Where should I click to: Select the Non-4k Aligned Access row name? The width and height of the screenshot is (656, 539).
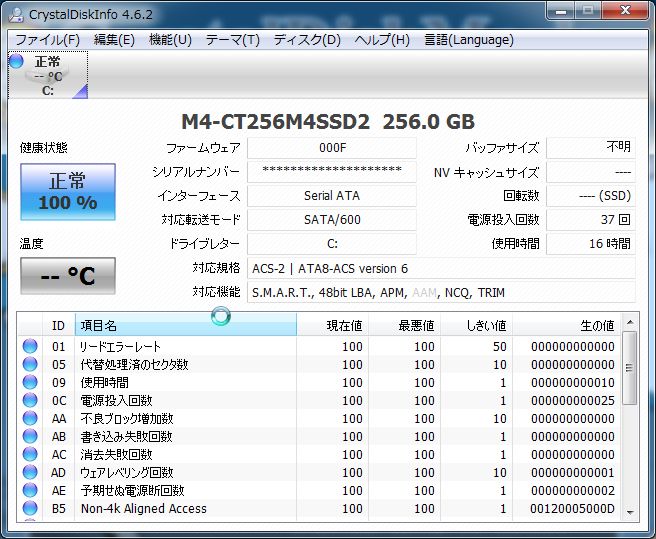click(x=144, y=508)
